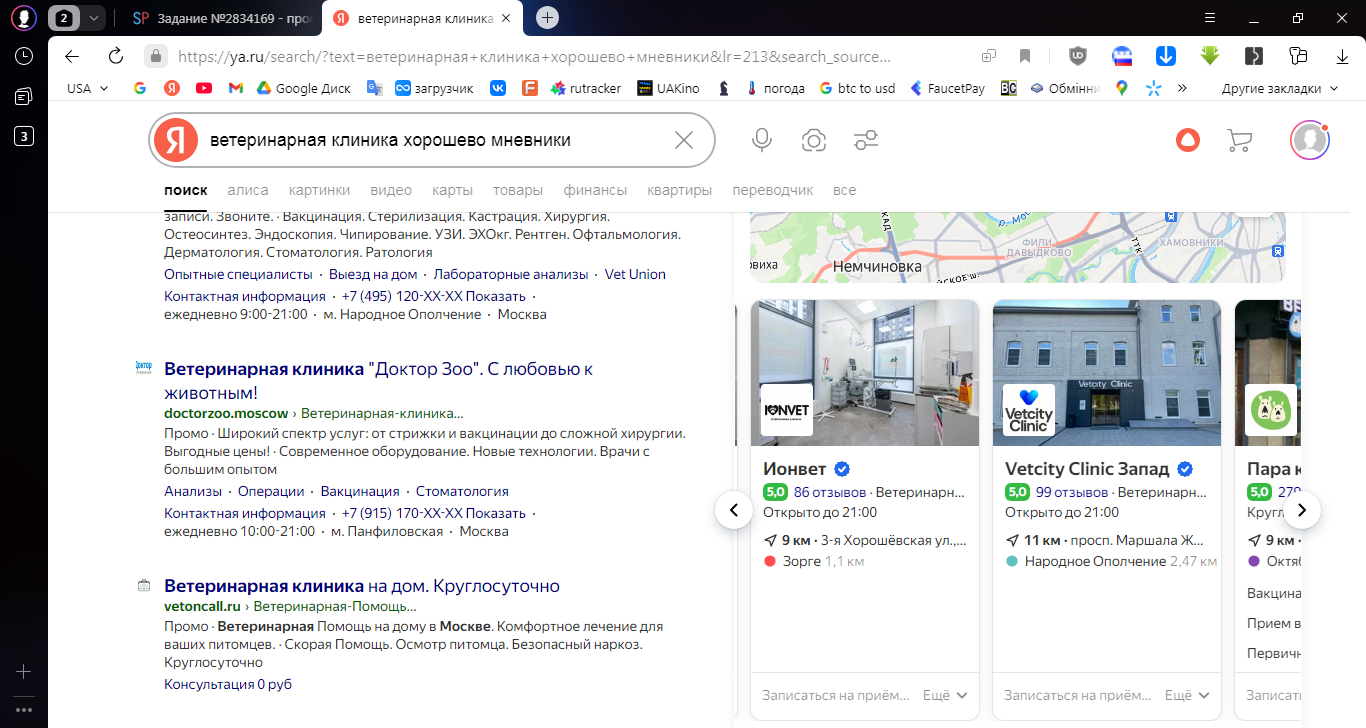The width and height of the screenshot is (1366, 728).
Task: Open the Vetcity Clinic building photo
Action: pyautogui.click(x=1107, y=373)
